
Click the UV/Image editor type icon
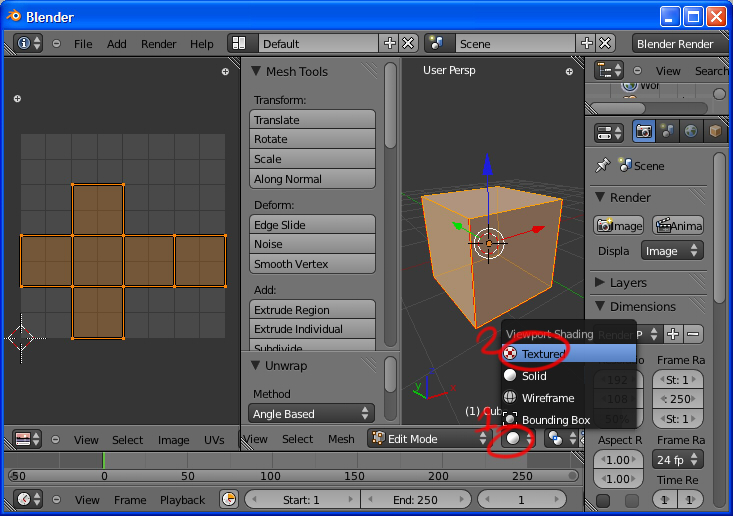click(28, 439)
